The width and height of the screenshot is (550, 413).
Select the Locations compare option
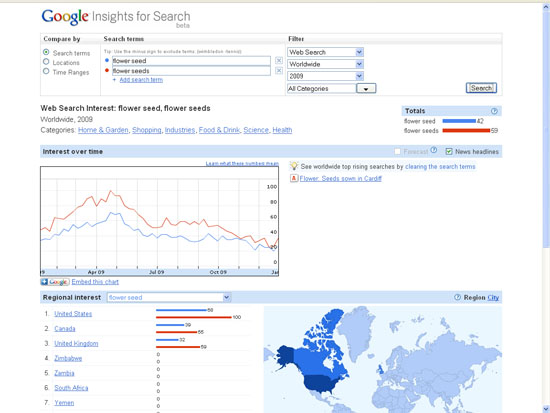[x=46, y=62]
